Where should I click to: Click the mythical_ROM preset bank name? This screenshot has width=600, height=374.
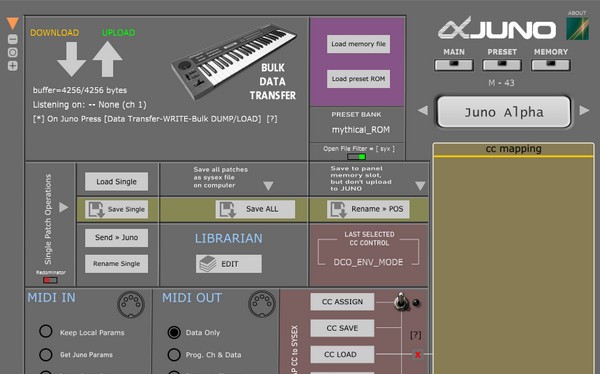click(x=360, y=130)
